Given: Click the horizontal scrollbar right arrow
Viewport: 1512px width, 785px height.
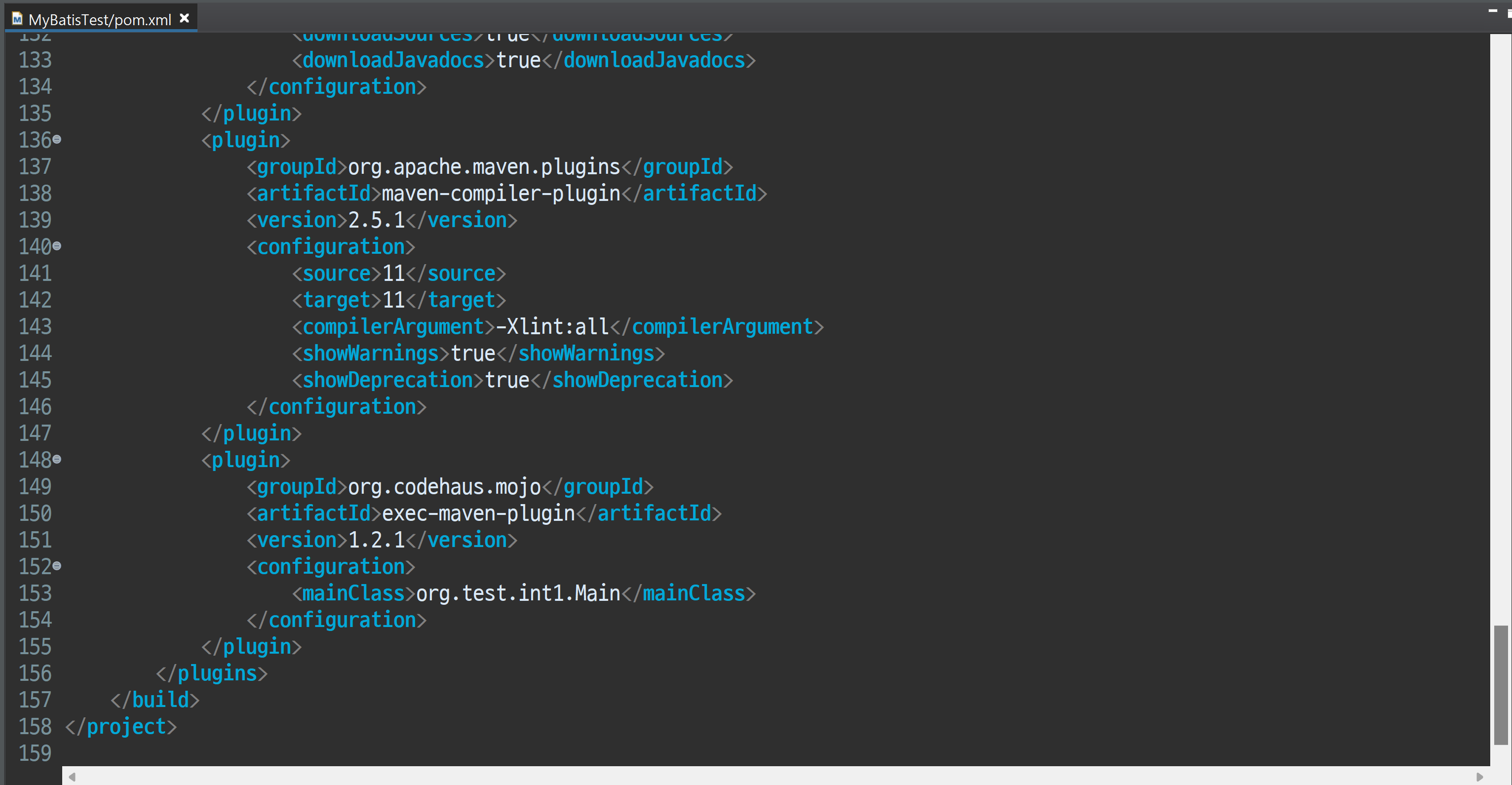Looking at the screenshot, I should [1480, 777].
